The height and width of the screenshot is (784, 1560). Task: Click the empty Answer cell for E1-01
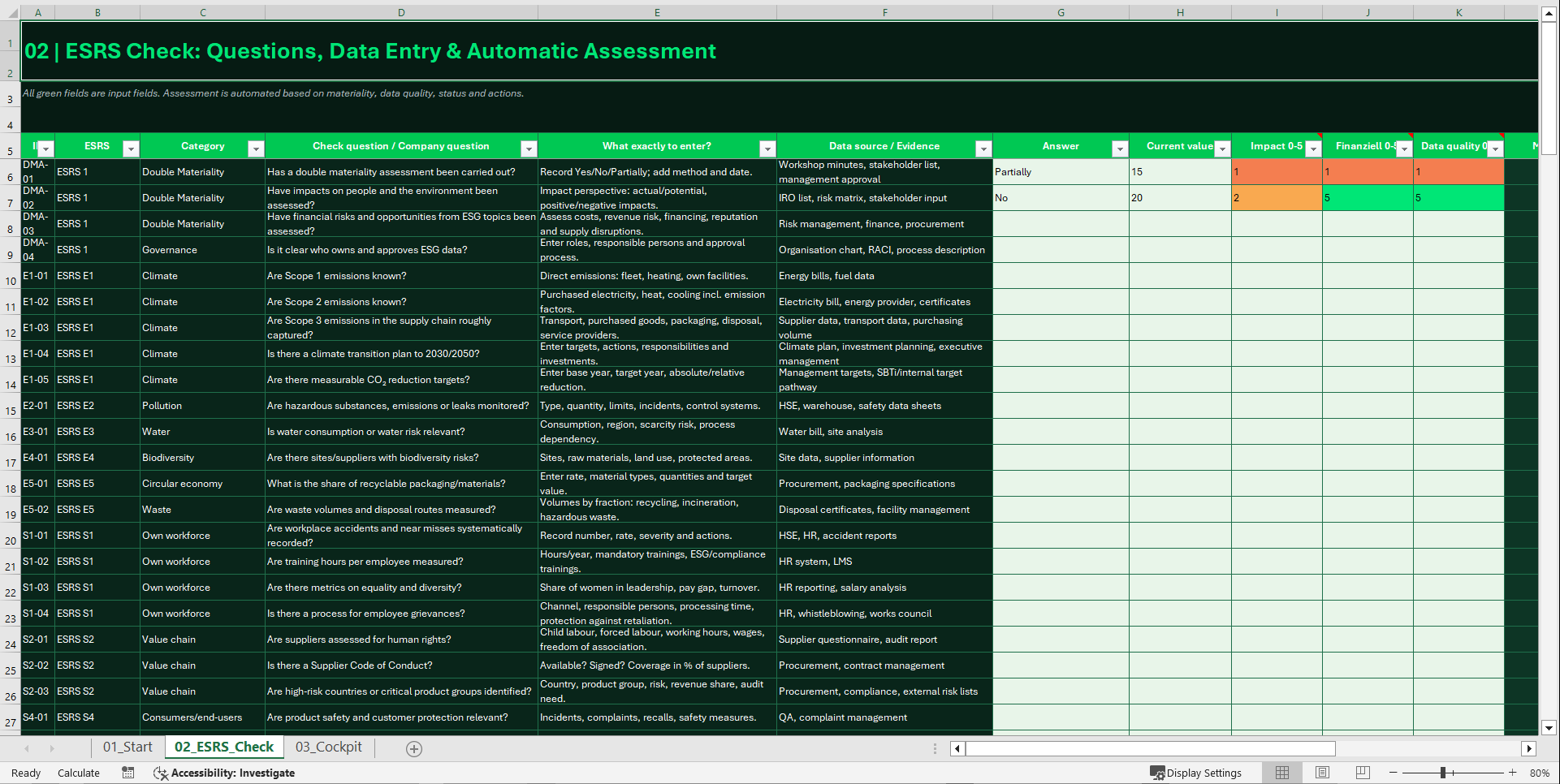point(1061,276)
